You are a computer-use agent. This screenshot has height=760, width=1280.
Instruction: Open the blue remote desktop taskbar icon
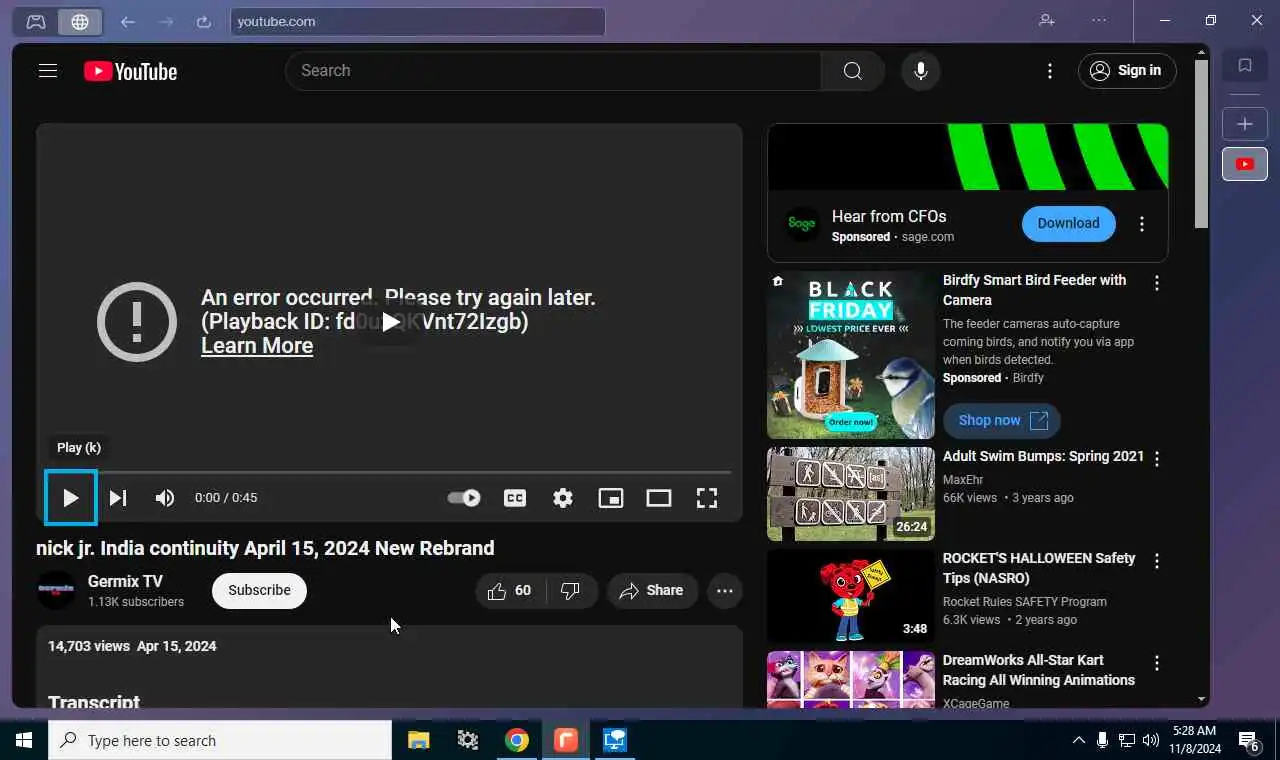[x=615, y=740]
